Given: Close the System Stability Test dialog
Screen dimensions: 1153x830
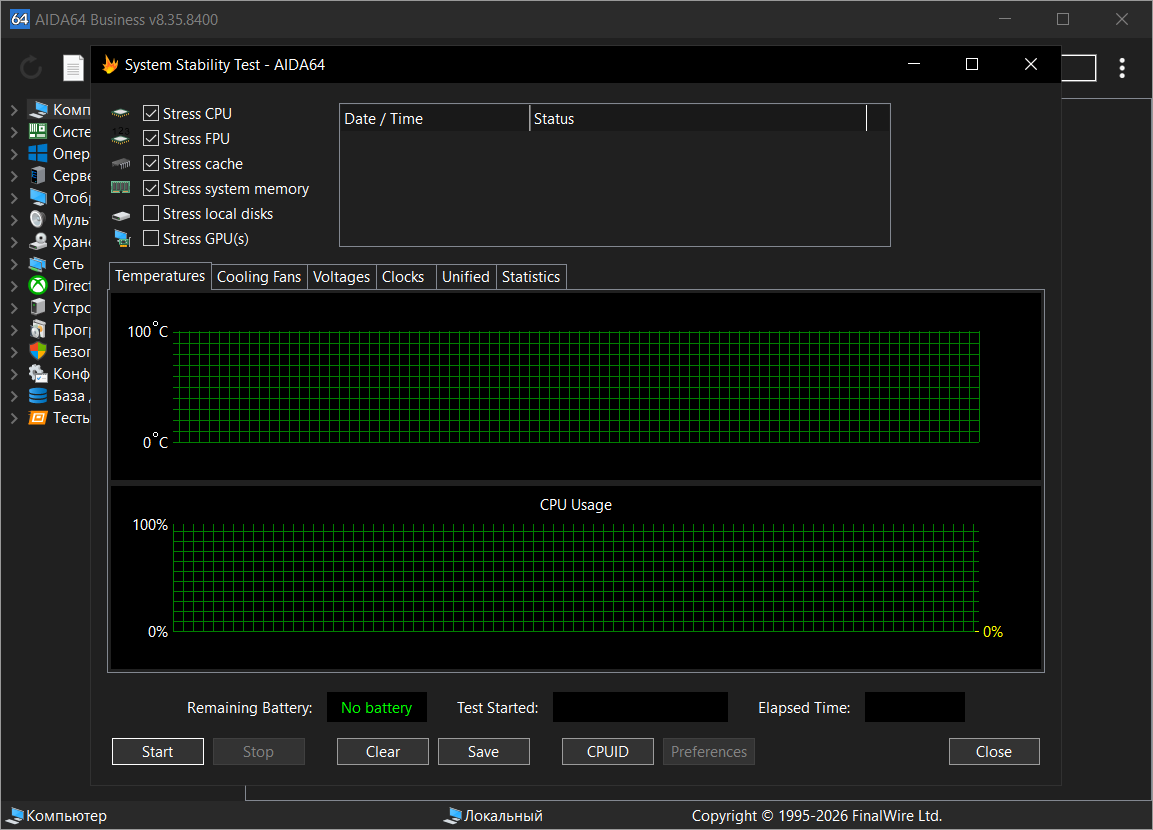Looking at the screenshot, I should tap(993, 751).
